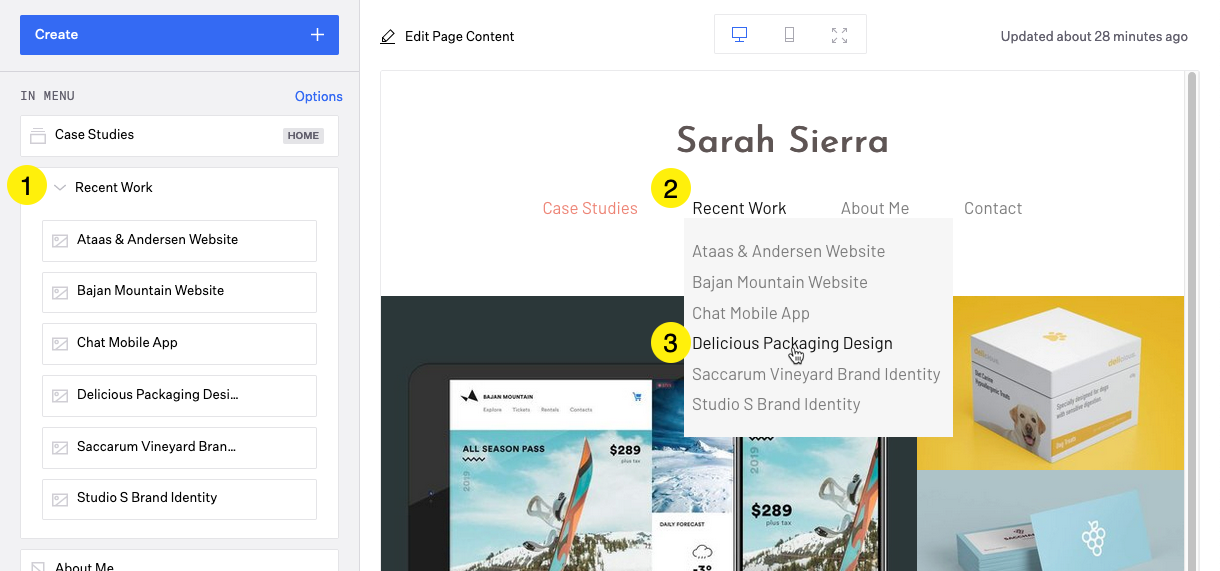Choose Ataas & Andersen Website from dropdown menu

789,251
